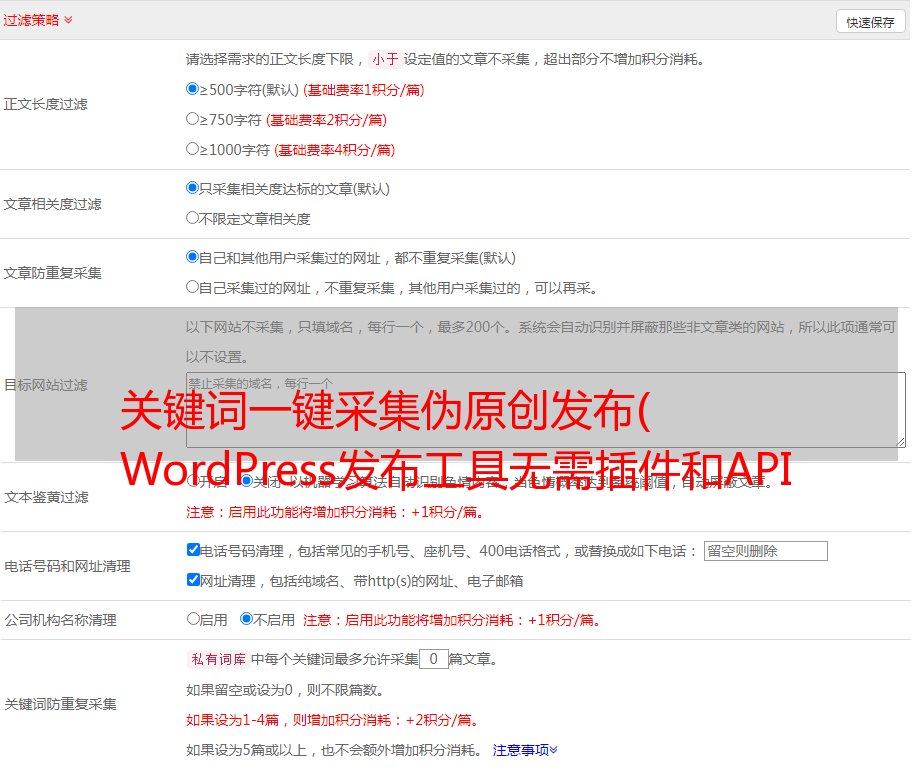
Task: Focus the 留空则删除 replacement phone field
Action: click(x=765, y=551)
